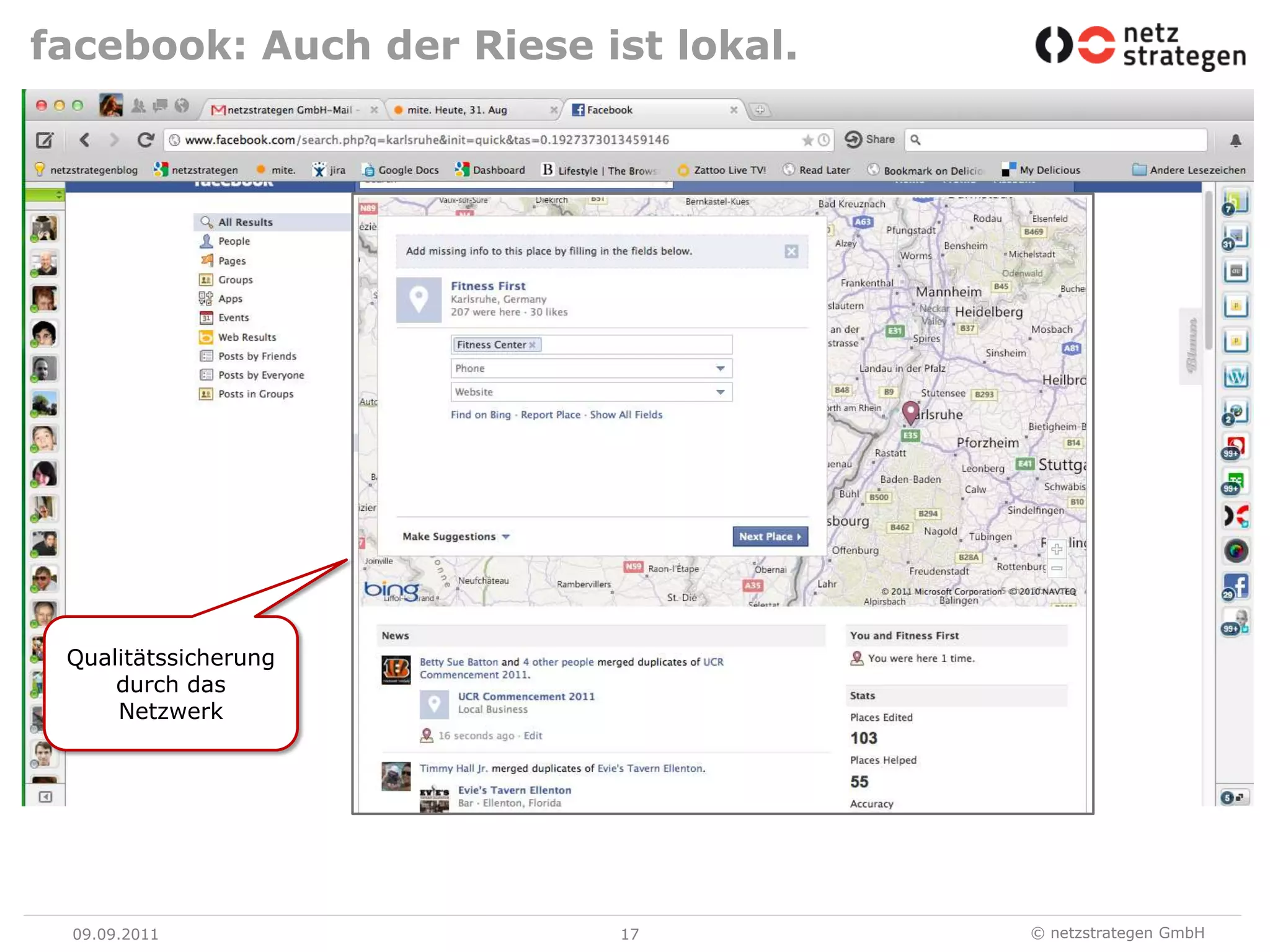Open the Evie's Tavern Ellenton bar listing

tap(515, 790)
